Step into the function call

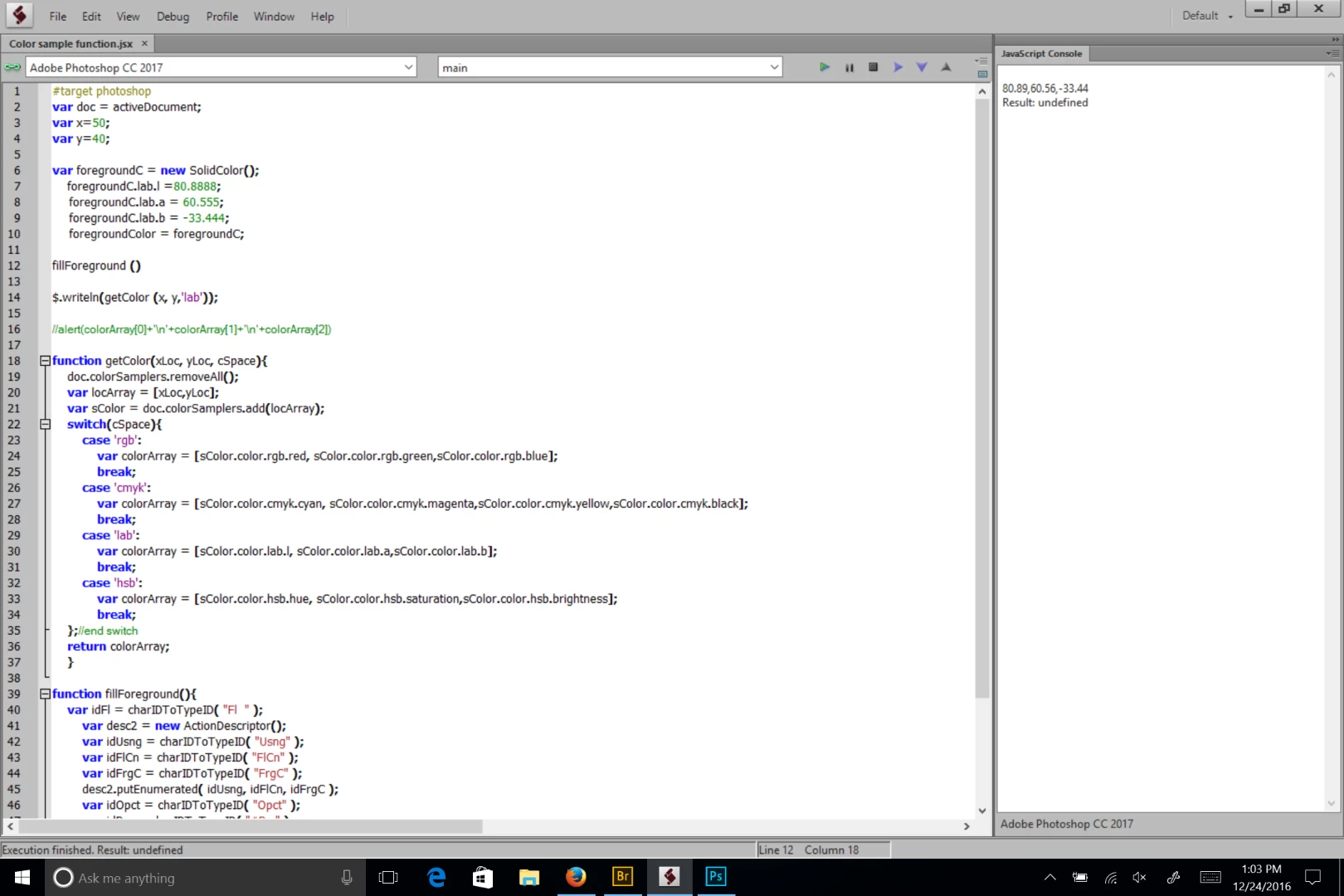(x=922, y=67)
